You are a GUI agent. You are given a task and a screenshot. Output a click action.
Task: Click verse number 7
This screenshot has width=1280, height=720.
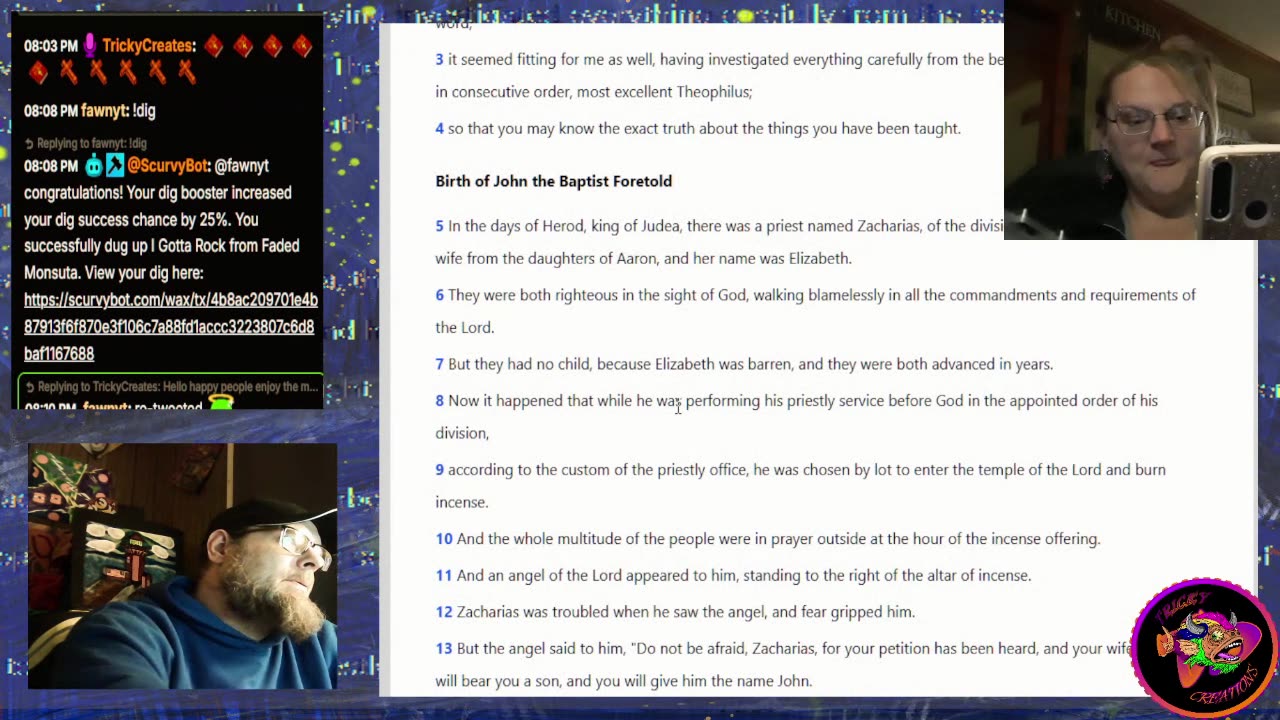pyautogui.click(x=439, y=365)
